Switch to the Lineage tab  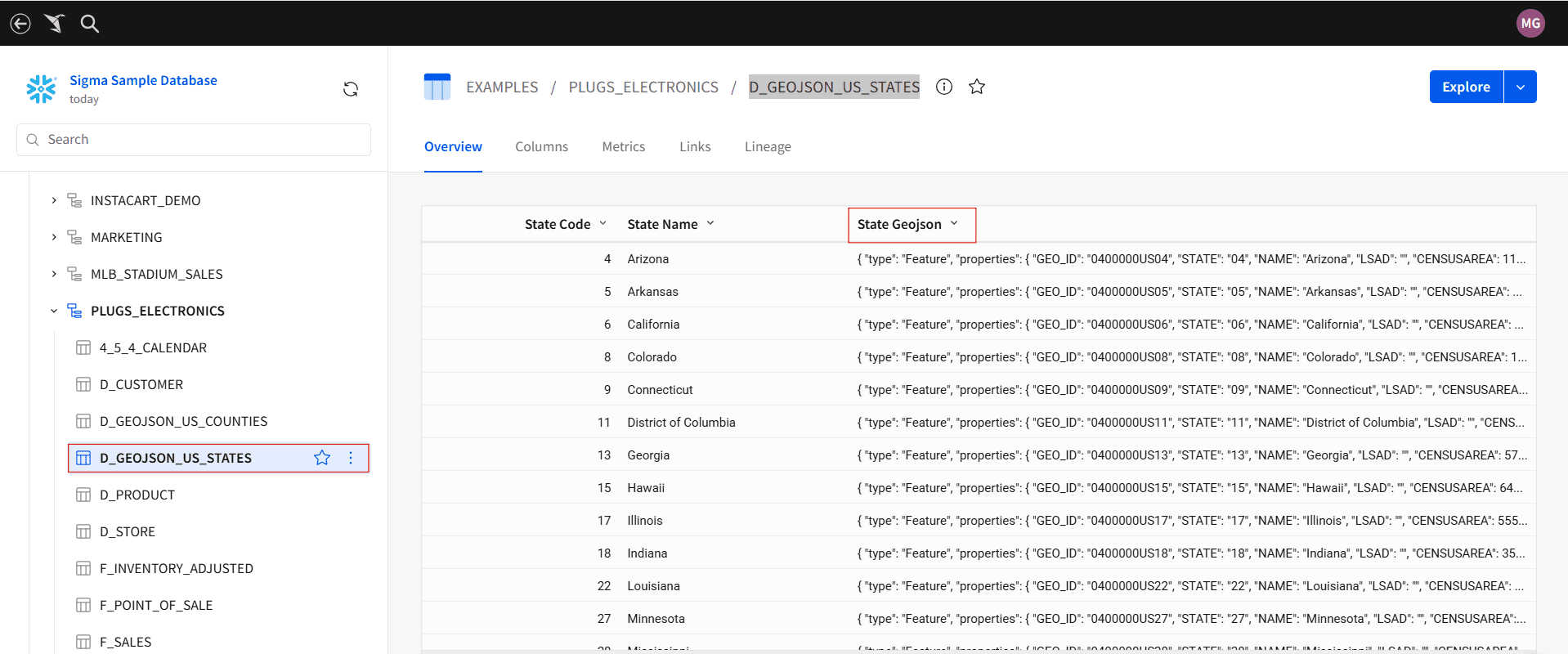click(x=768, y=147)
